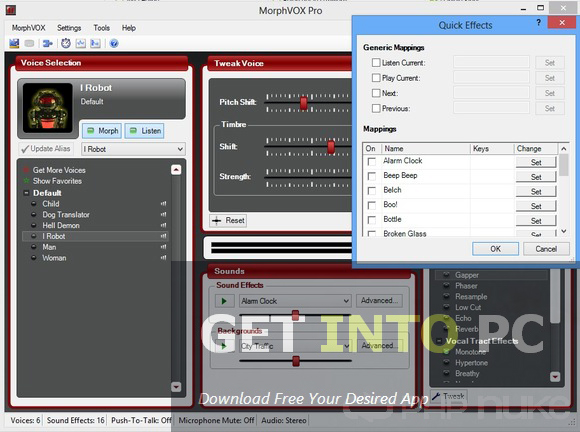Open the Tools menu
Viewport: 580px width, 432px height.
pyautogui.click(x=101, y=28)
